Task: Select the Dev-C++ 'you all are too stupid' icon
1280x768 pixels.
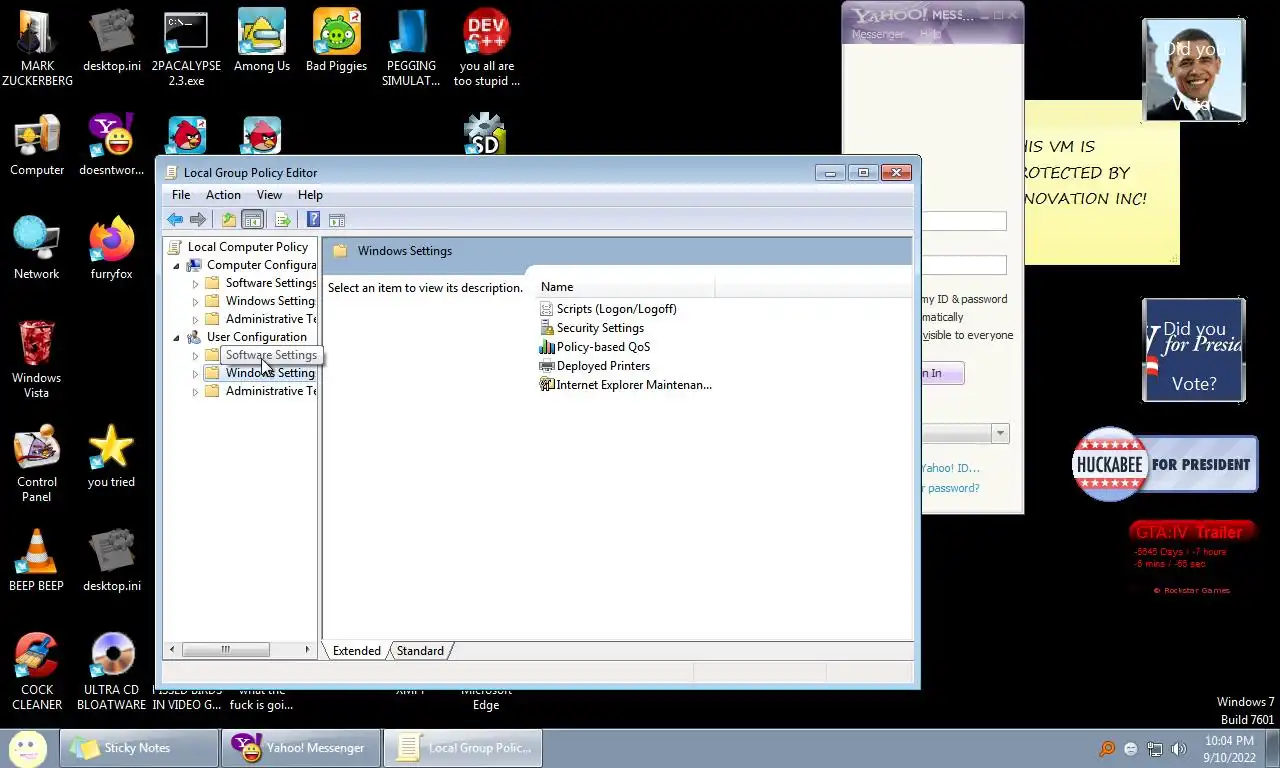Action: [486, 48]
